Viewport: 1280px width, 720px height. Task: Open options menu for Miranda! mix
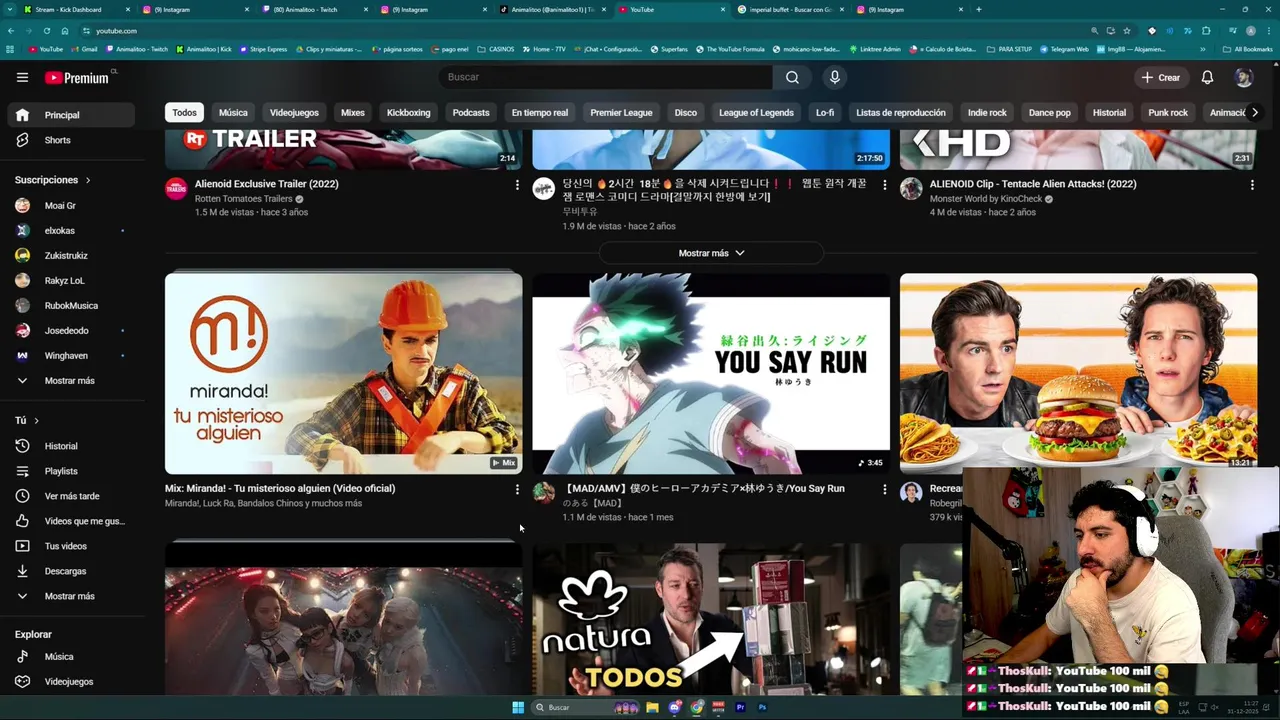[517, 489]
